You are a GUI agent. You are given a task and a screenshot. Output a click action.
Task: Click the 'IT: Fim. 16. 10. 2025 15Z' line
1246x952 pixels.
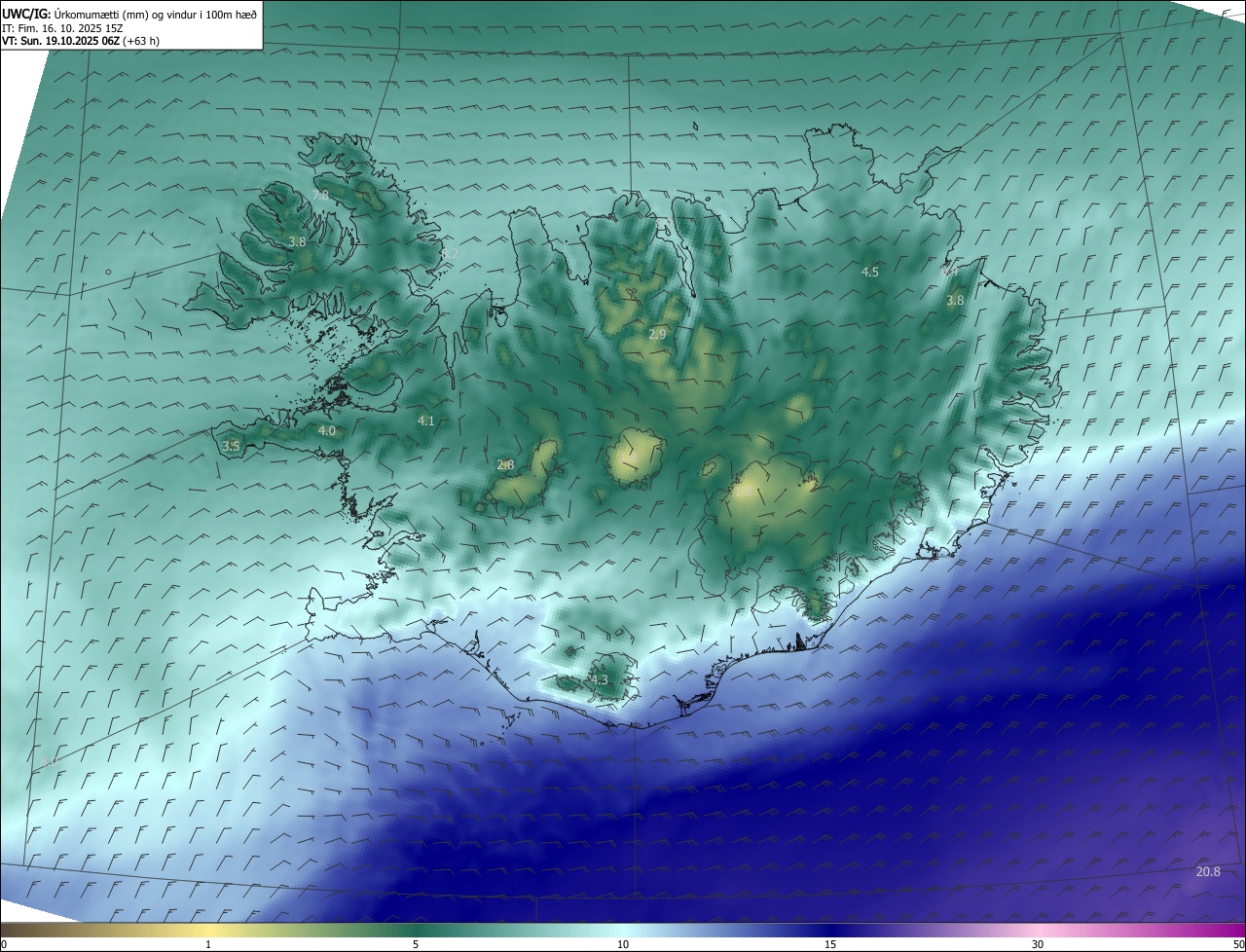pyautogui.click(x=62, y=27)
